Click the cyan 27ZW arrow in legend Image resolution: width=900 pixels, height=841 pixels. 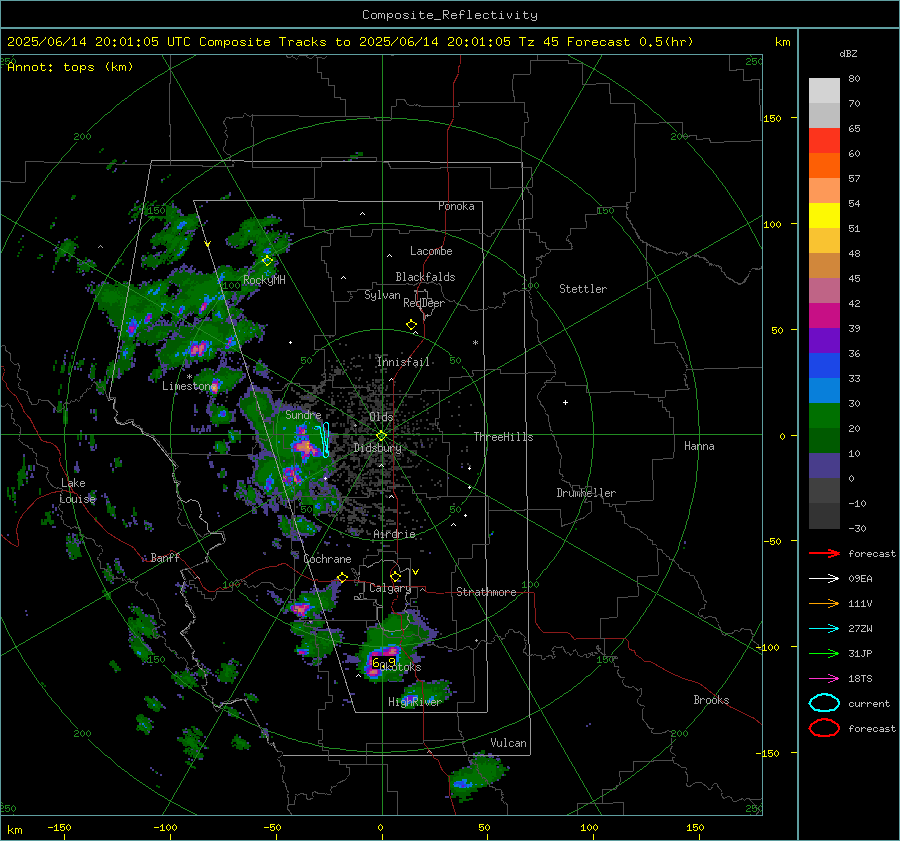point(824,629)
